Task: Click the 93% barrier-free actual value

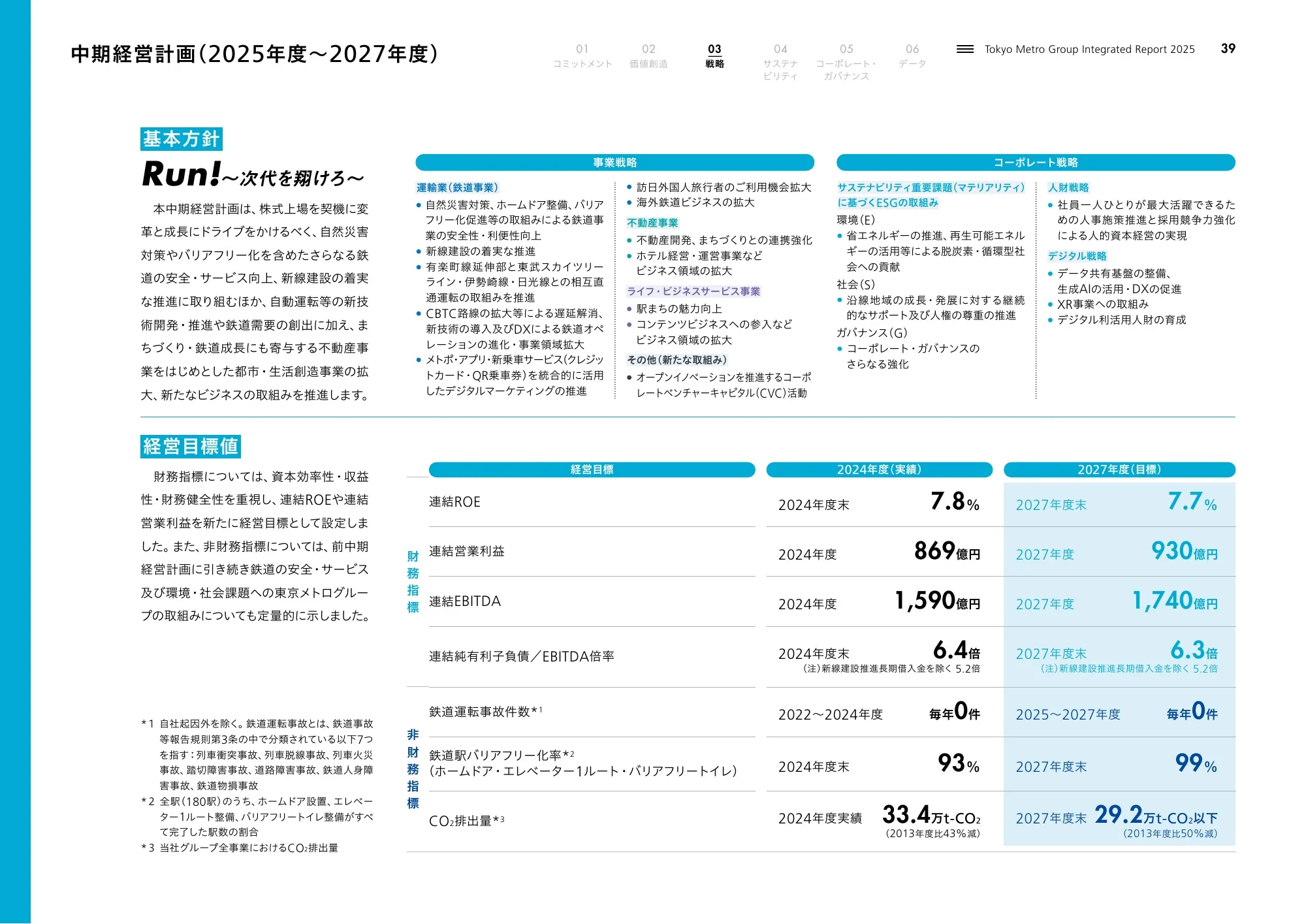Action: 959,763
